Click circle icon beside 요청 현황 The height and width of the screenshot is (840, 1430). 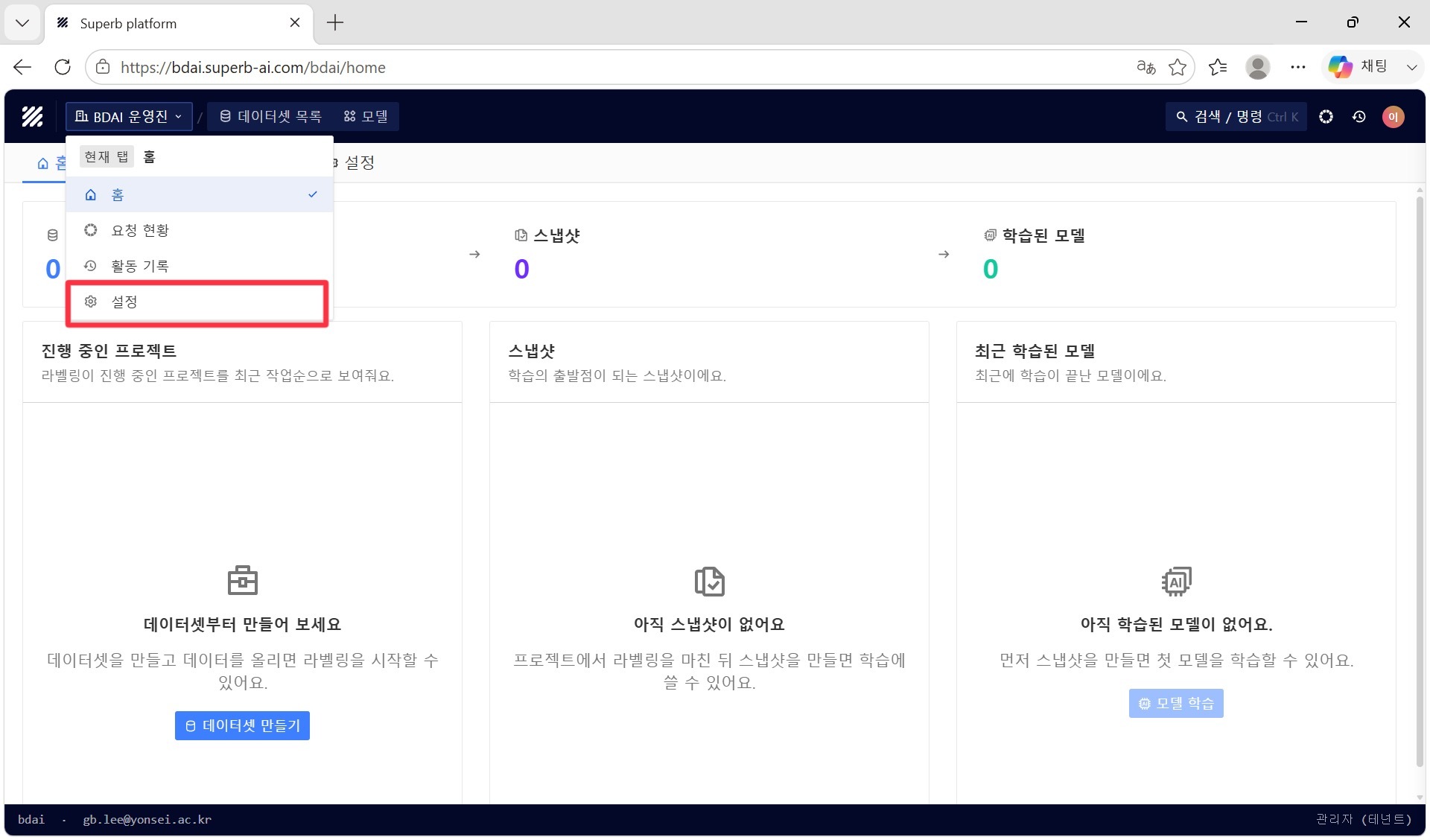tap(91, 230)
